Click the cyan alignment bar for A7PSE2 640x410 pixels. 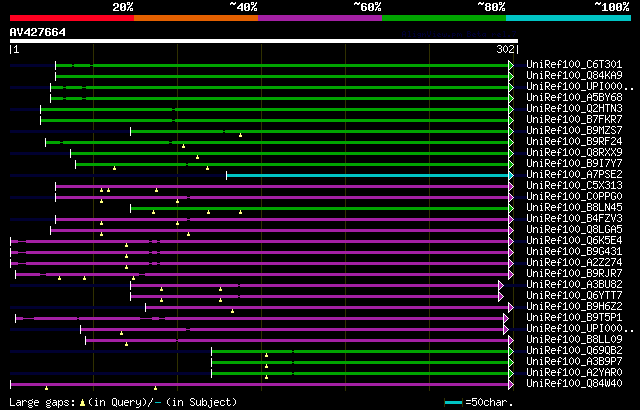(368, 175)
